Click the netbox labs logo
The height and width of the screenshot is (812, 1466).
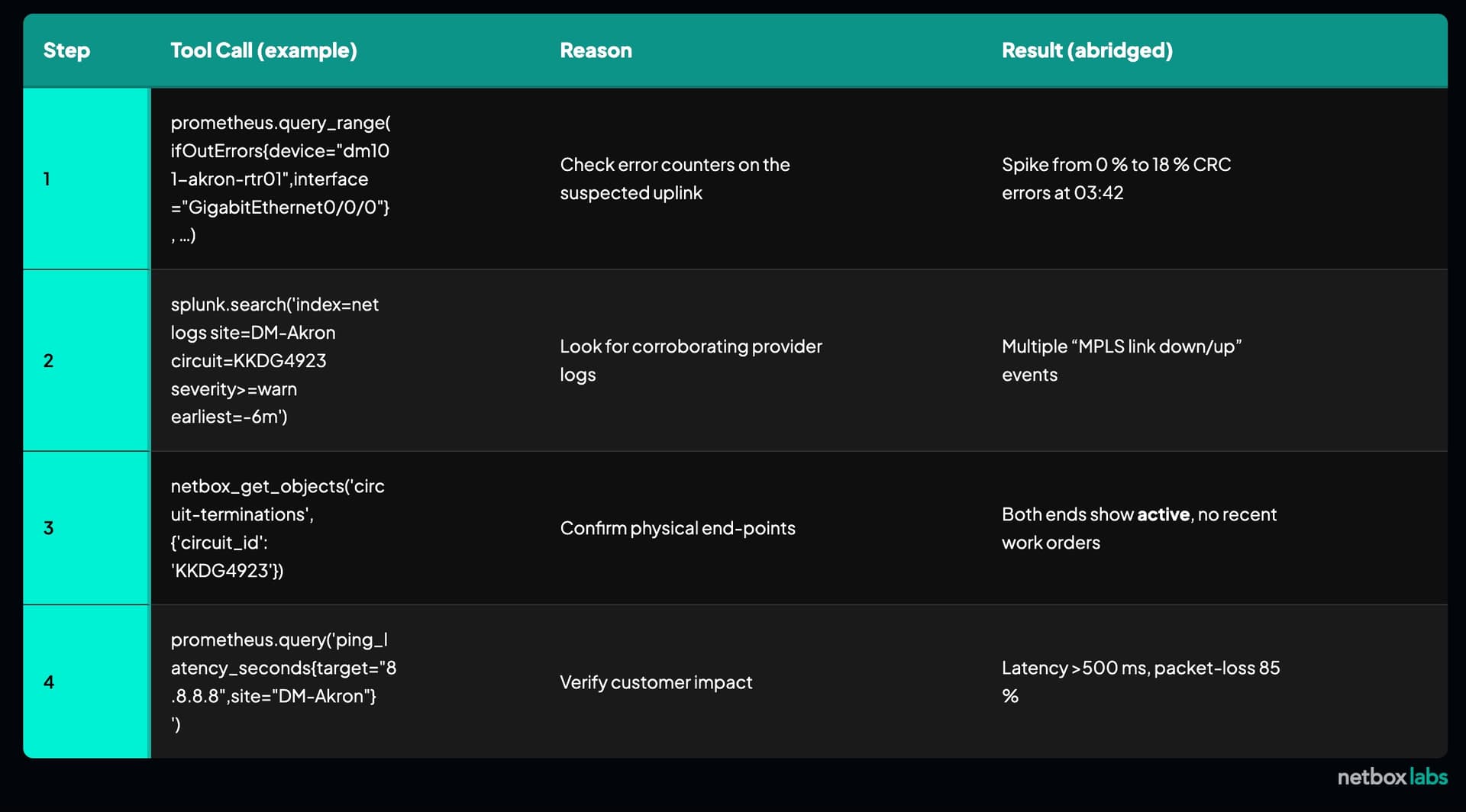[x=1392, y=777]
